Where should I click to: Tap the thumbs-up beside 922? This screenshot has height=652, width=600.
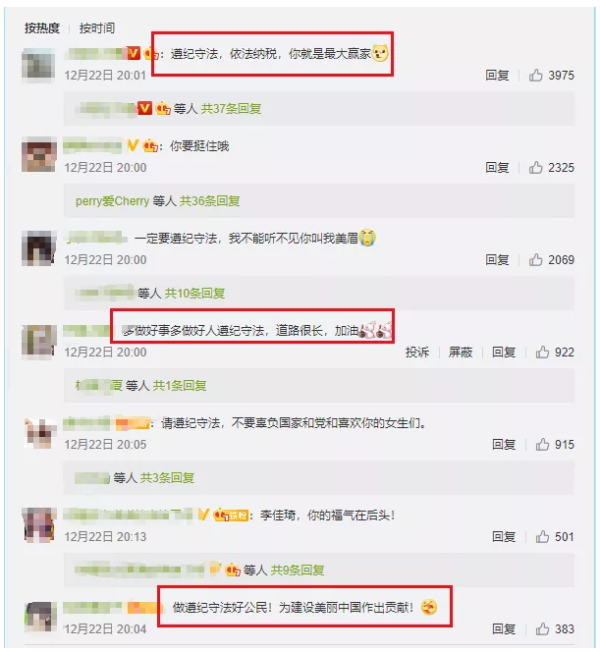542,352
